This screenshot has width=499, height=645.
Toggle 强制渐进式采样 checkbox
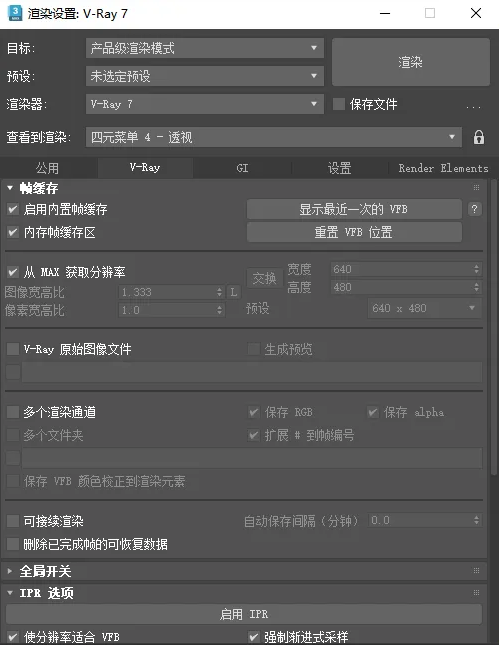(x=254, y=637)
